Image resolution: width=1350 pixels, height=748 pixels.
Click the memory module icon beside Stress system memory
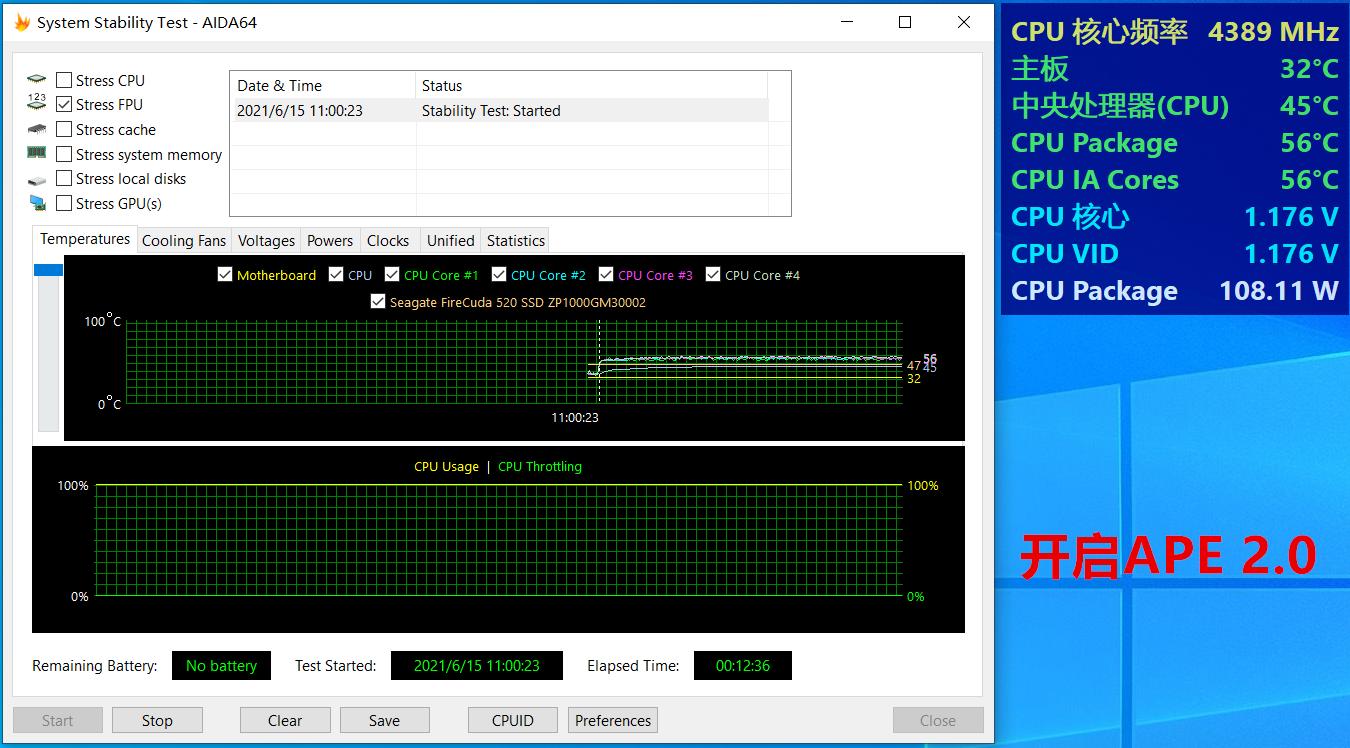coord(37,153)
